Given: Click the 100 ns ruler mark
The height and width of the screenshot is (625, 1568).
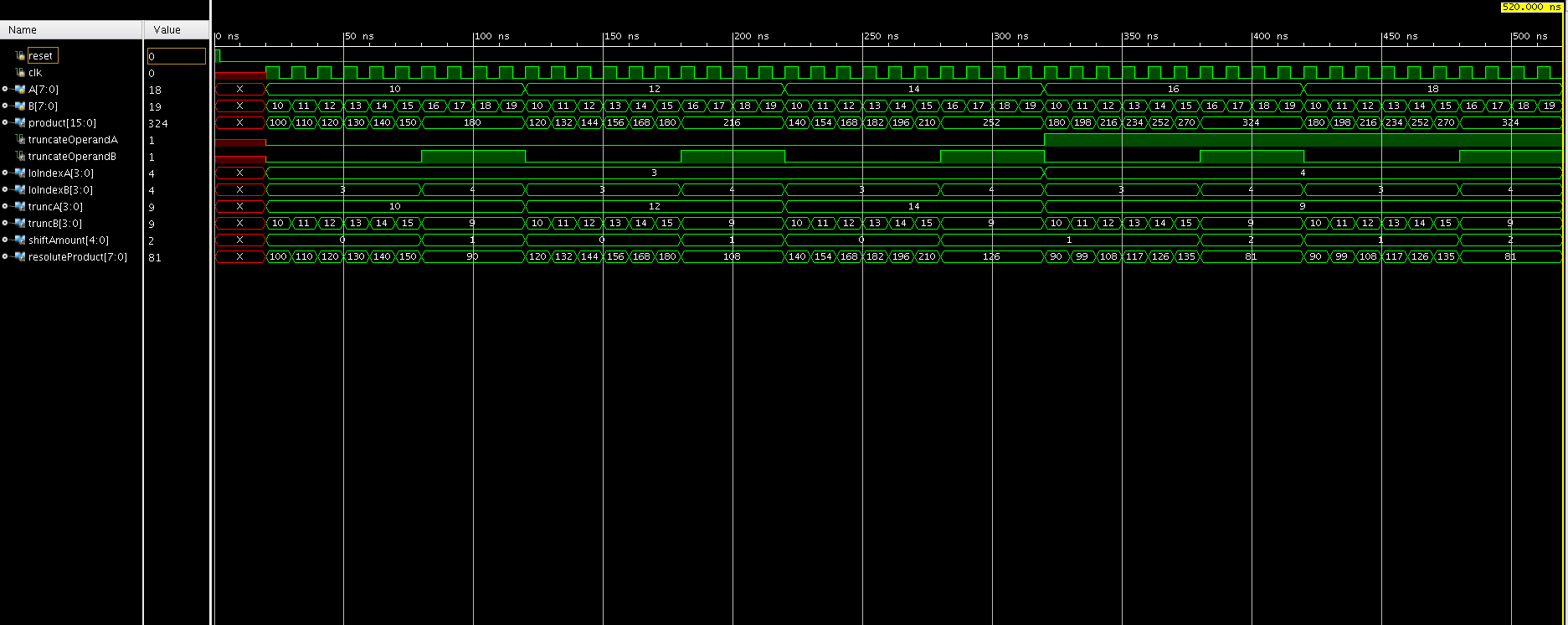Looking at the screenshot, I should point(492,36).
